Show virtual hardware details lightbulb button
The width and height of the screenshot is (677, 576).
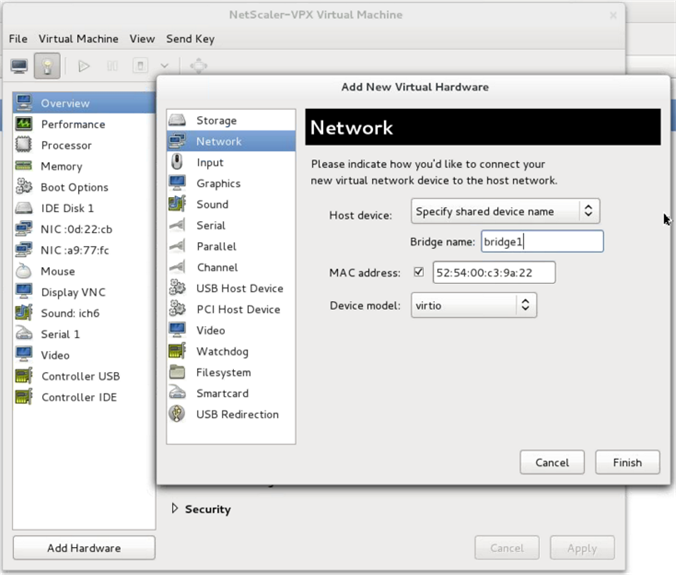[47, 66]
